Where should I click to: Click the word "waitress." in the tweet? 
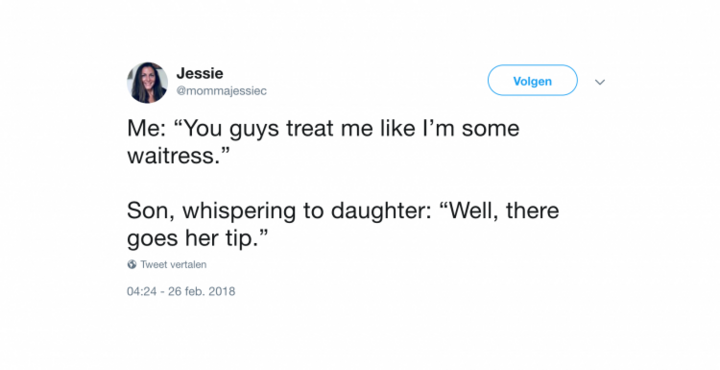[x=178, y=156]
